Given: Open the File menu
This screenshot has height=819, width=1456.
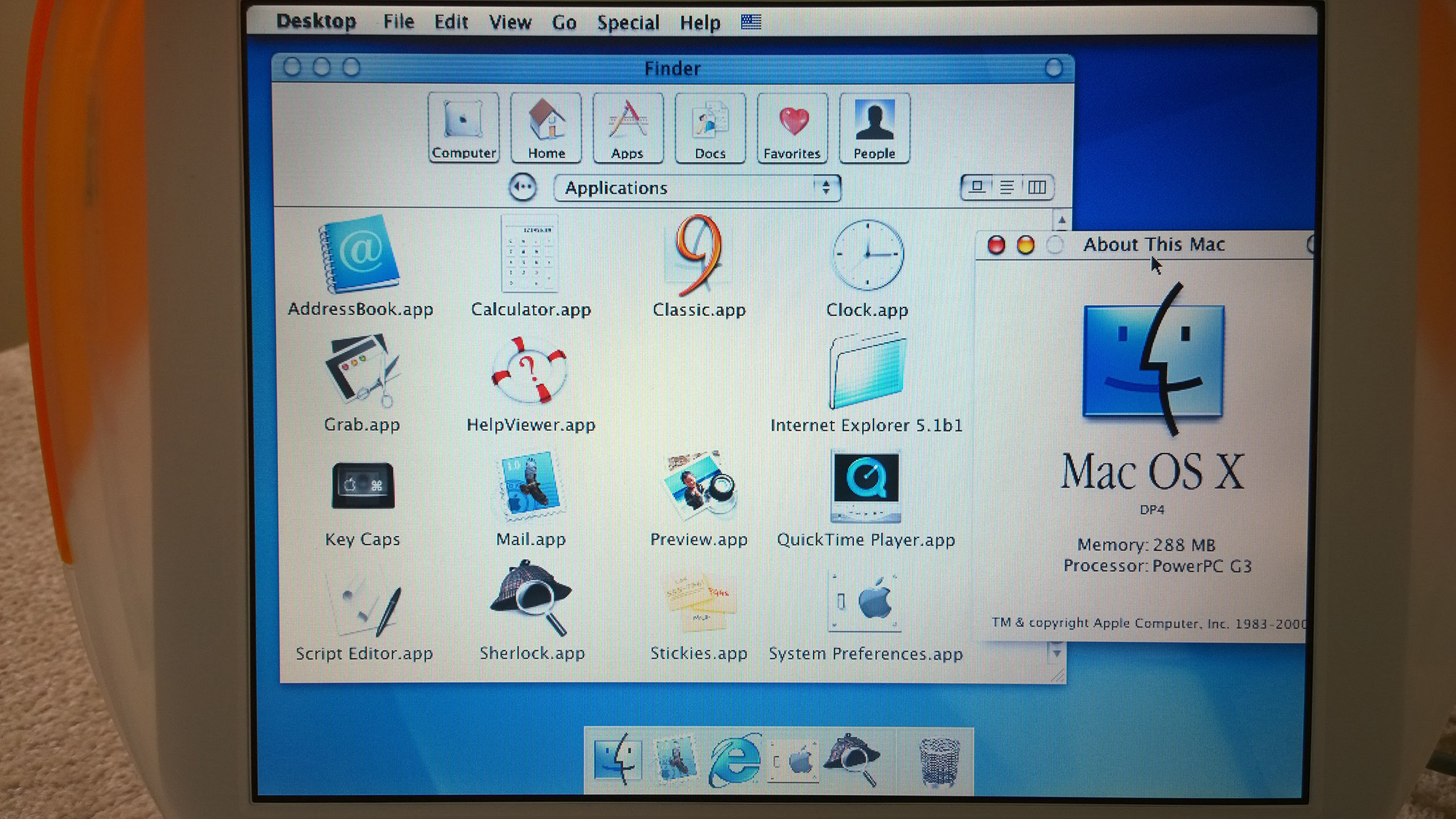Looking at the screenshot, I should pyautogui.click(x=399, y=22).
